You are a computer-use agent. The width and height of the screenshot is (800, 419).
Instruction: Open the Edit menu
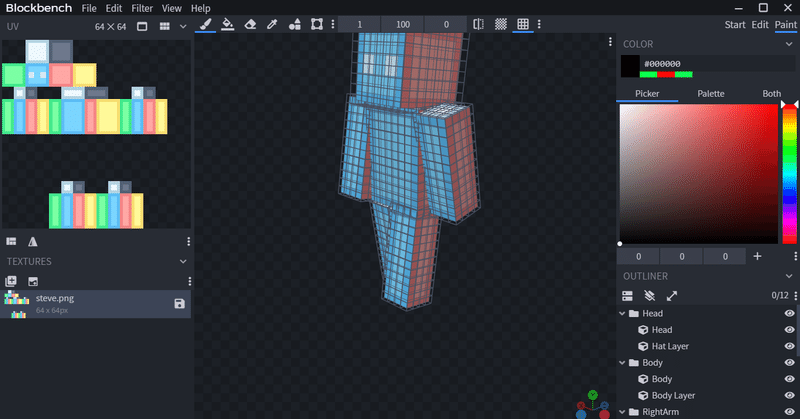pyautogui.click(x=113, y=8)
